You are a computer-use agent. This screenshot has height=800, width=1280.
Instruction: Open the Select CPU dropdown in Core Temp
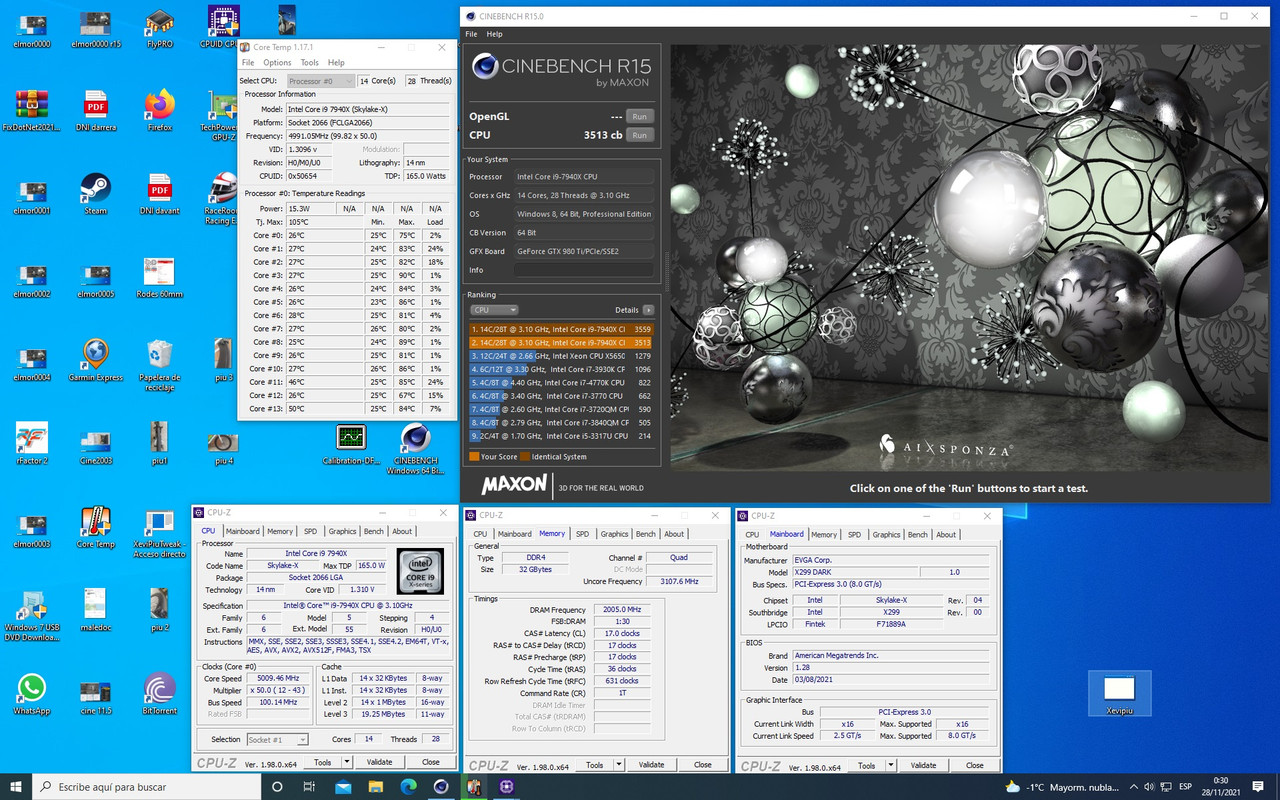coord(320,81)
